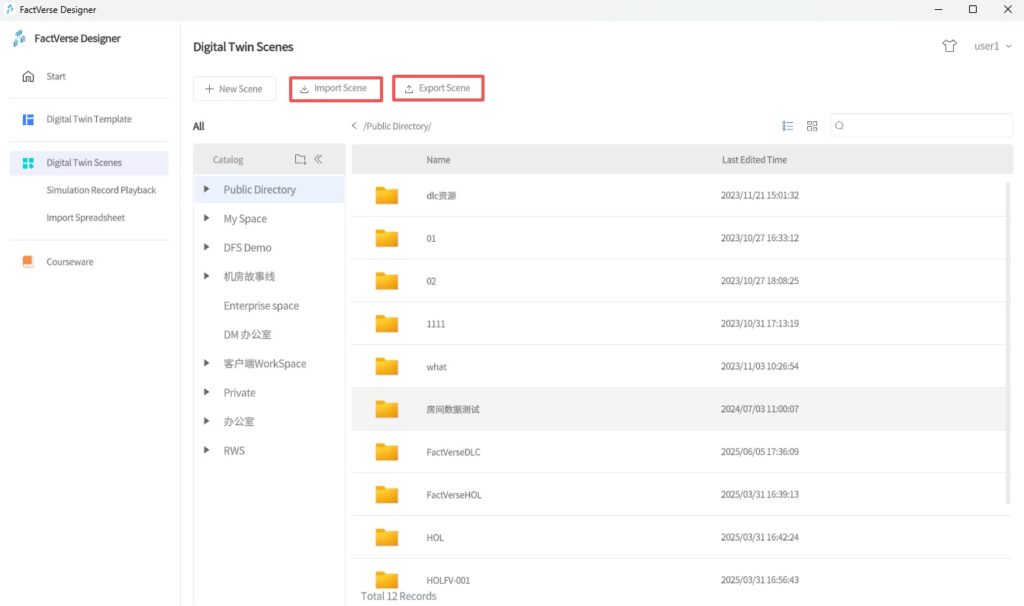Click the back arrow before /Public Directory/

354,126
